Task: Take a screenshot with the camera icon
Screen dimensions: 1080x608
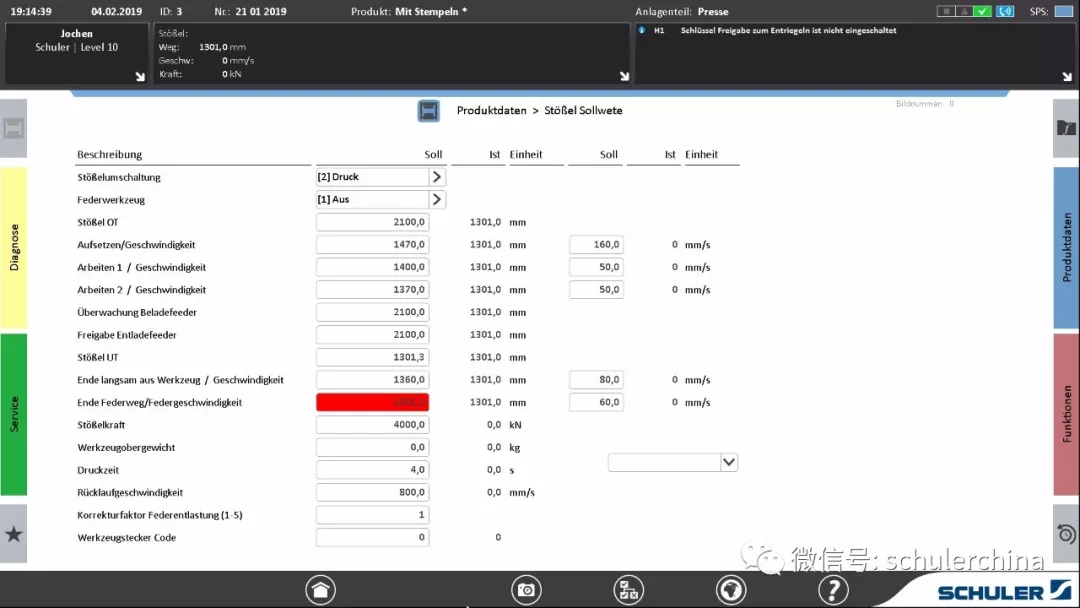Action: pos(526,590)
